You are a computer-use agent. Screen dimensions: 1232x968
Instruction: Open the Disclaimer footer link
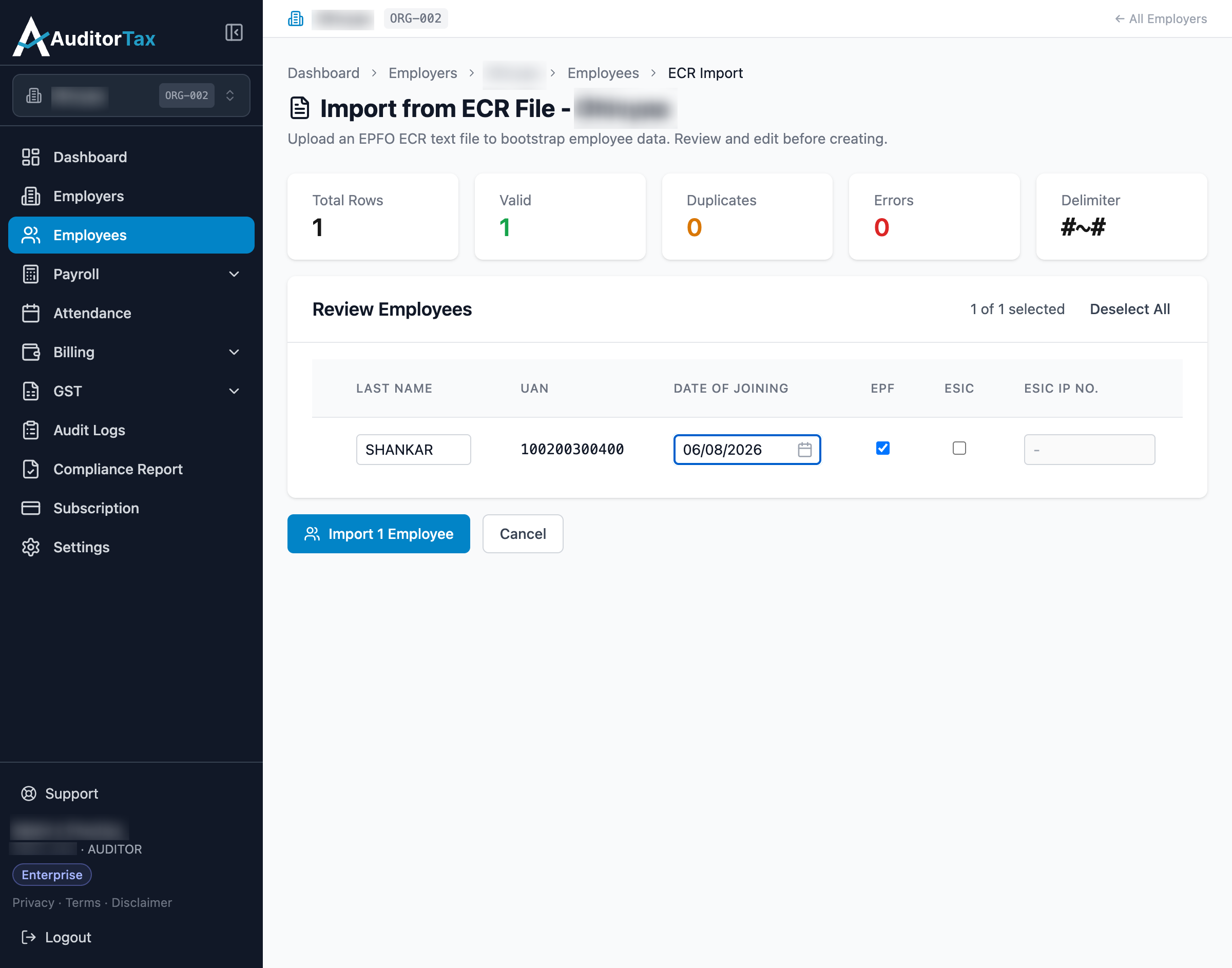point(142,903)
